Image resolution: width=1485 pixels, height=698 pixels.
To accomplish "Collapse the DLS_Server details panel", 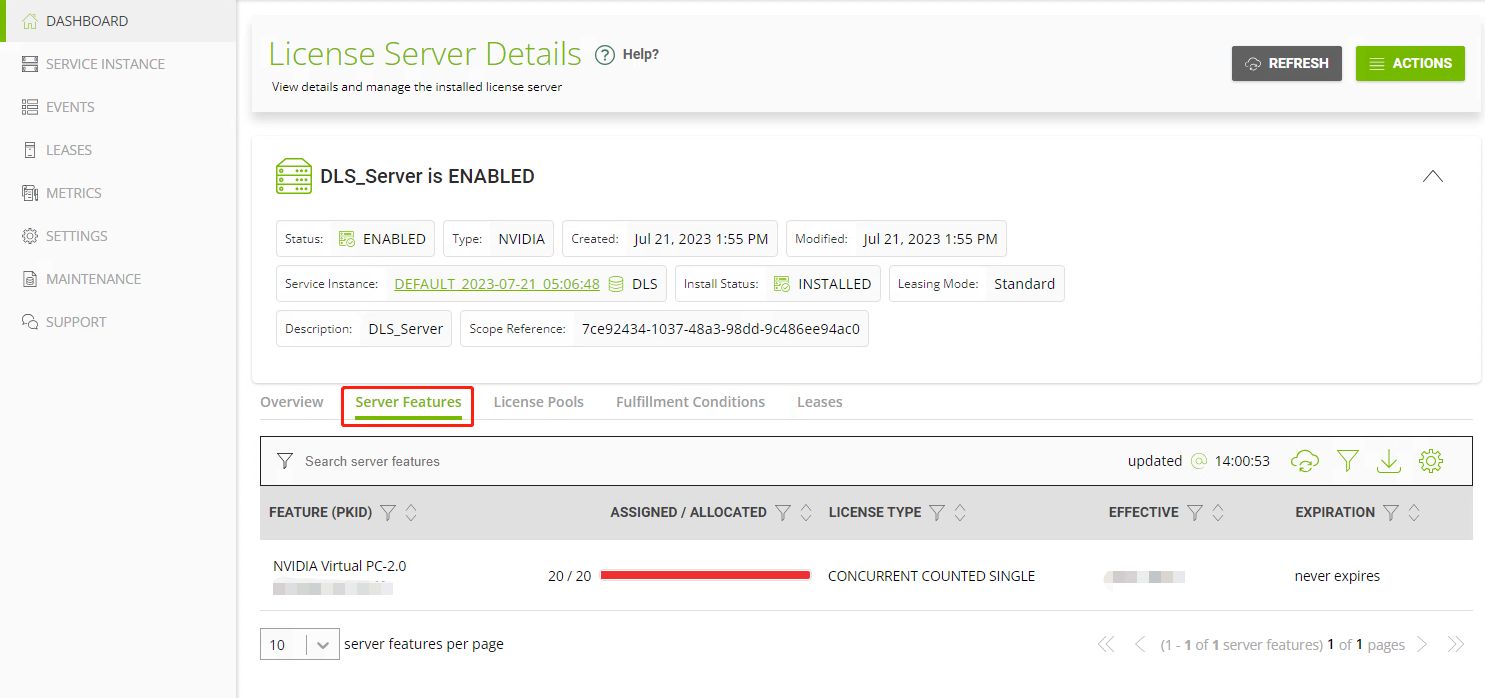I will click(1433, 176).
